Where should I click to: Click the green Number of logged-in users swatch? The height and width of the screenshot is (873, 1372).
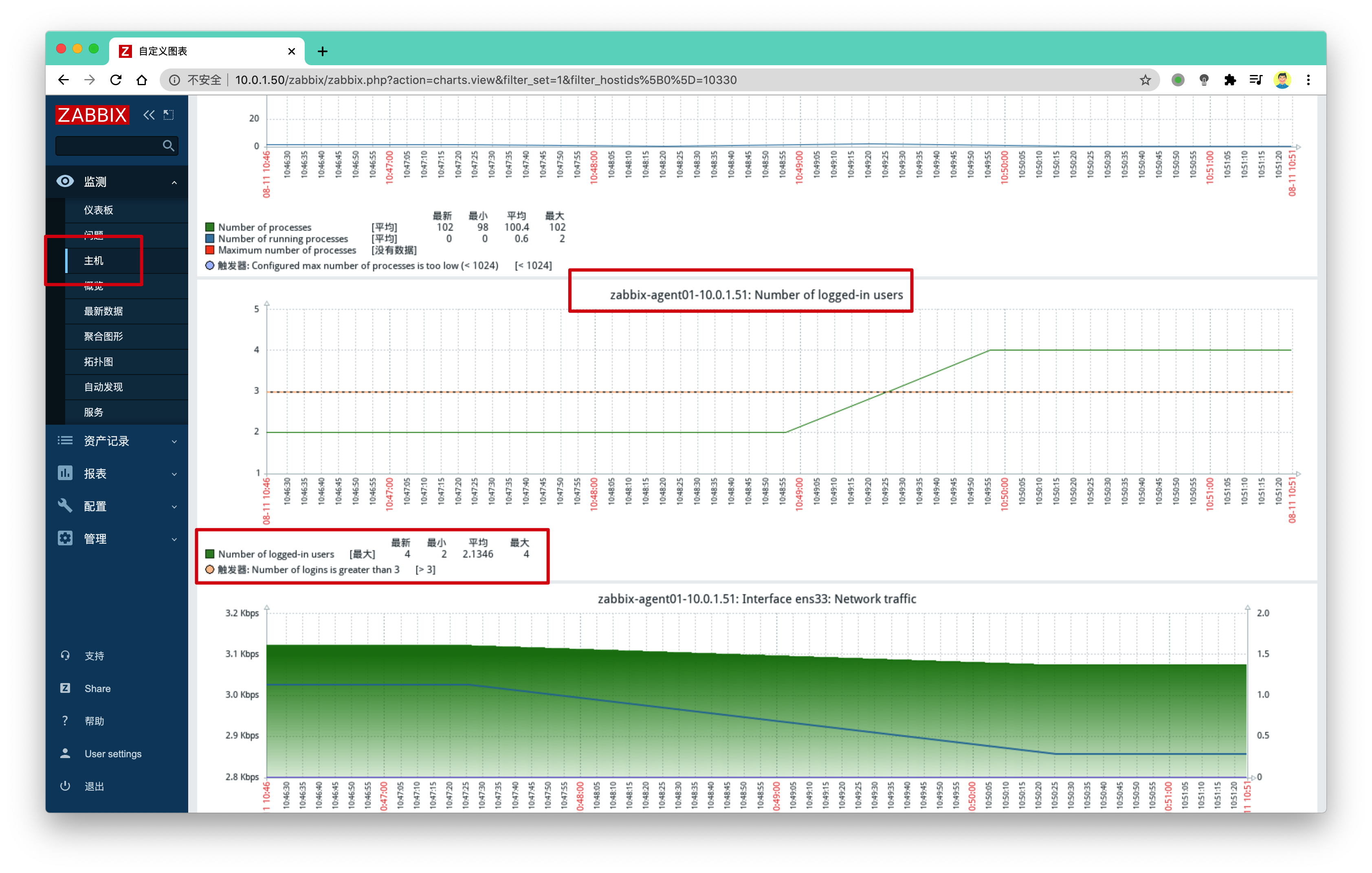(210, 554)
